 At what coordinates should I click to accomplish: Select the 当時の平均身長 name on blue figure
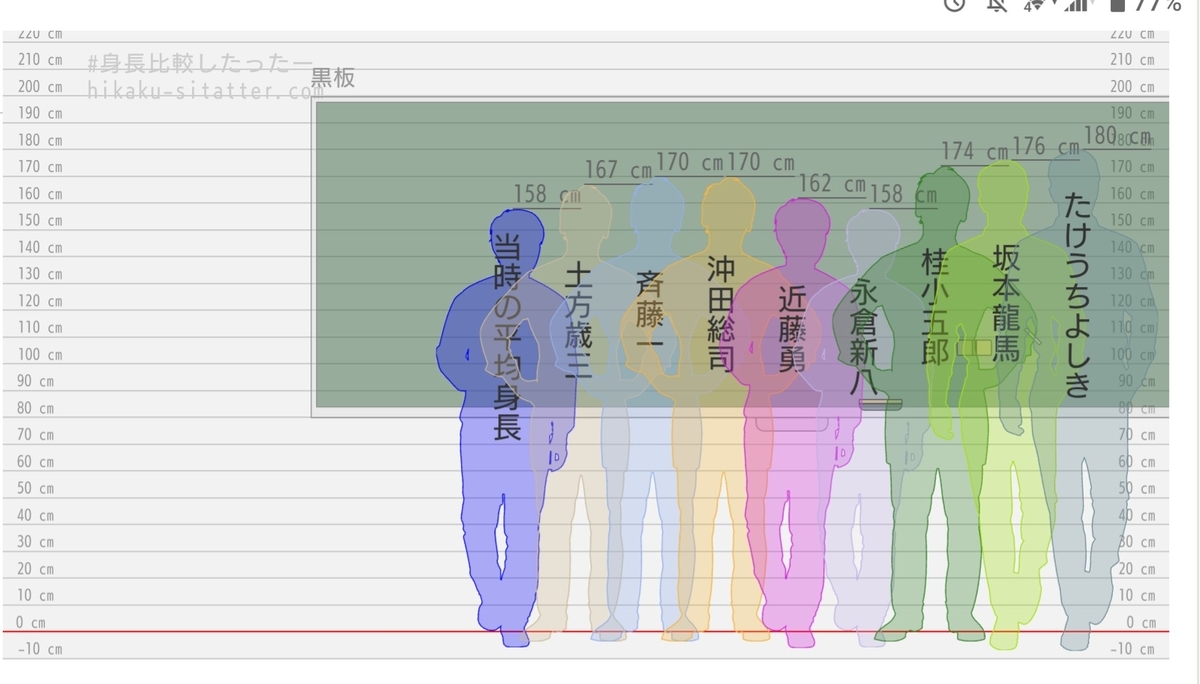[508, 336]
